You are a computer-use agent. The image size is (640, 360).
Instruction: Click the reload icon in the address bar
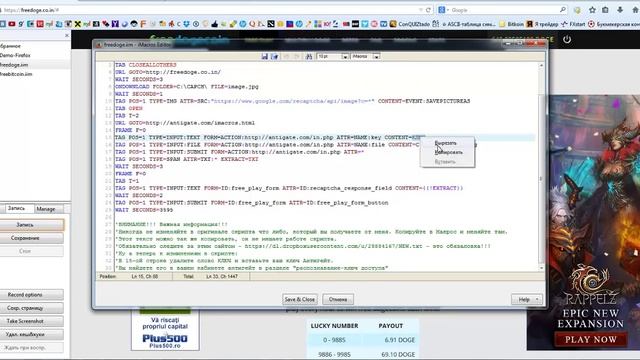click(428, 10)
